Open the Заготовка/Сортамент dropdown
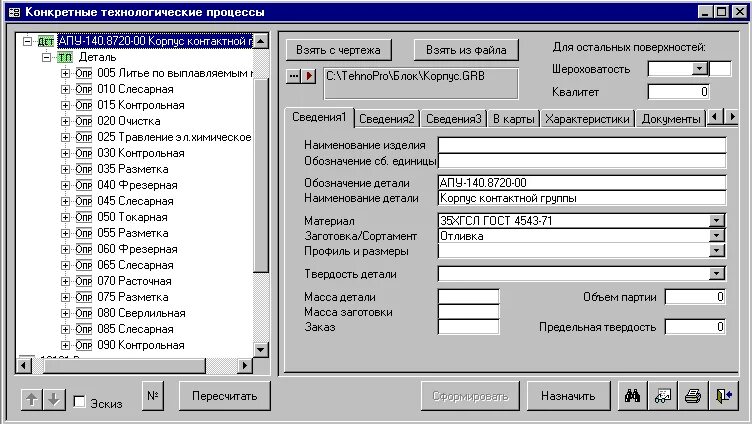The height and width of the screenshot is (424, 752). (717, 236)
